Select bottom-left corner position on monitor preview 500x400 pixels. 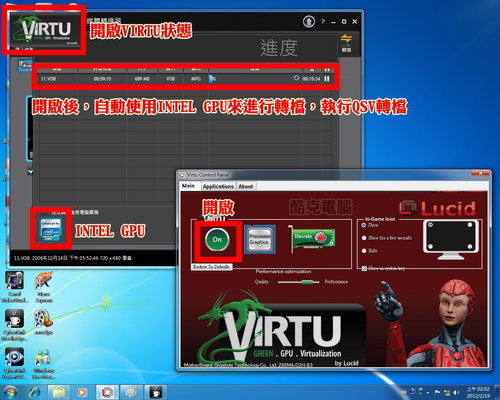pos(430,246)
